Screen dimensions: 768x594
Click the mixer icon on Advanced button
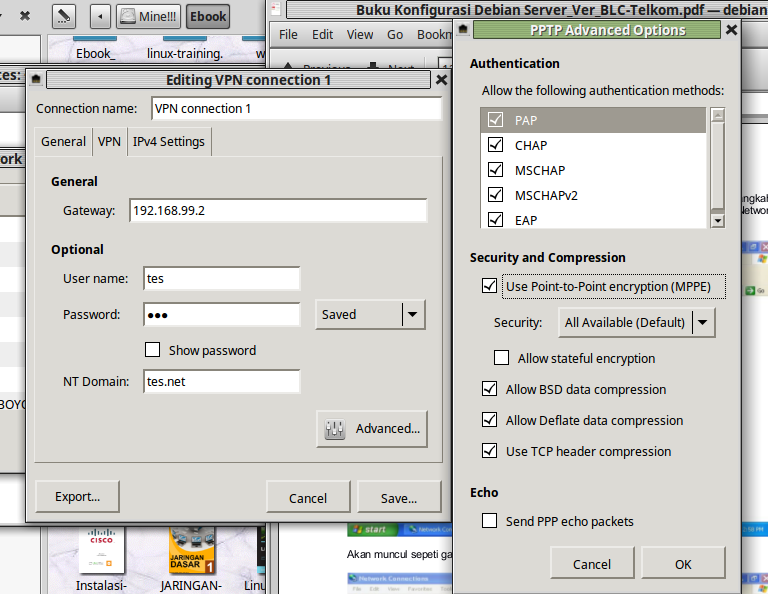point(335,429)
